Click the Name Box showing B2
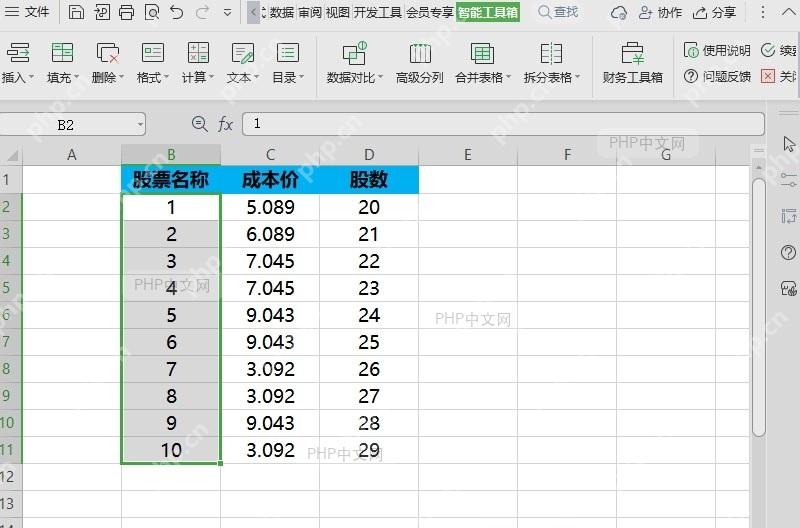 click(66, 124)
